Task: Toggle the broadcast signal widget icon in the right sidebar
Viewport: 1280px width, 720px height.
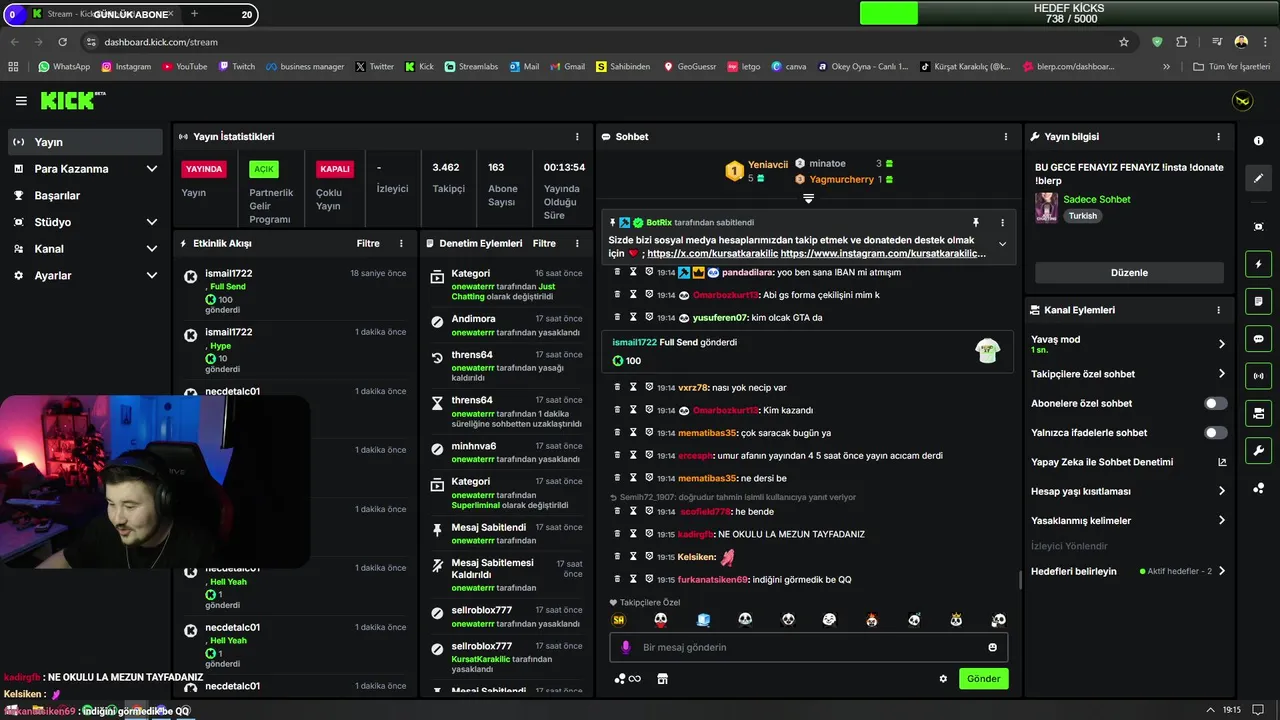Action: 1258,376
